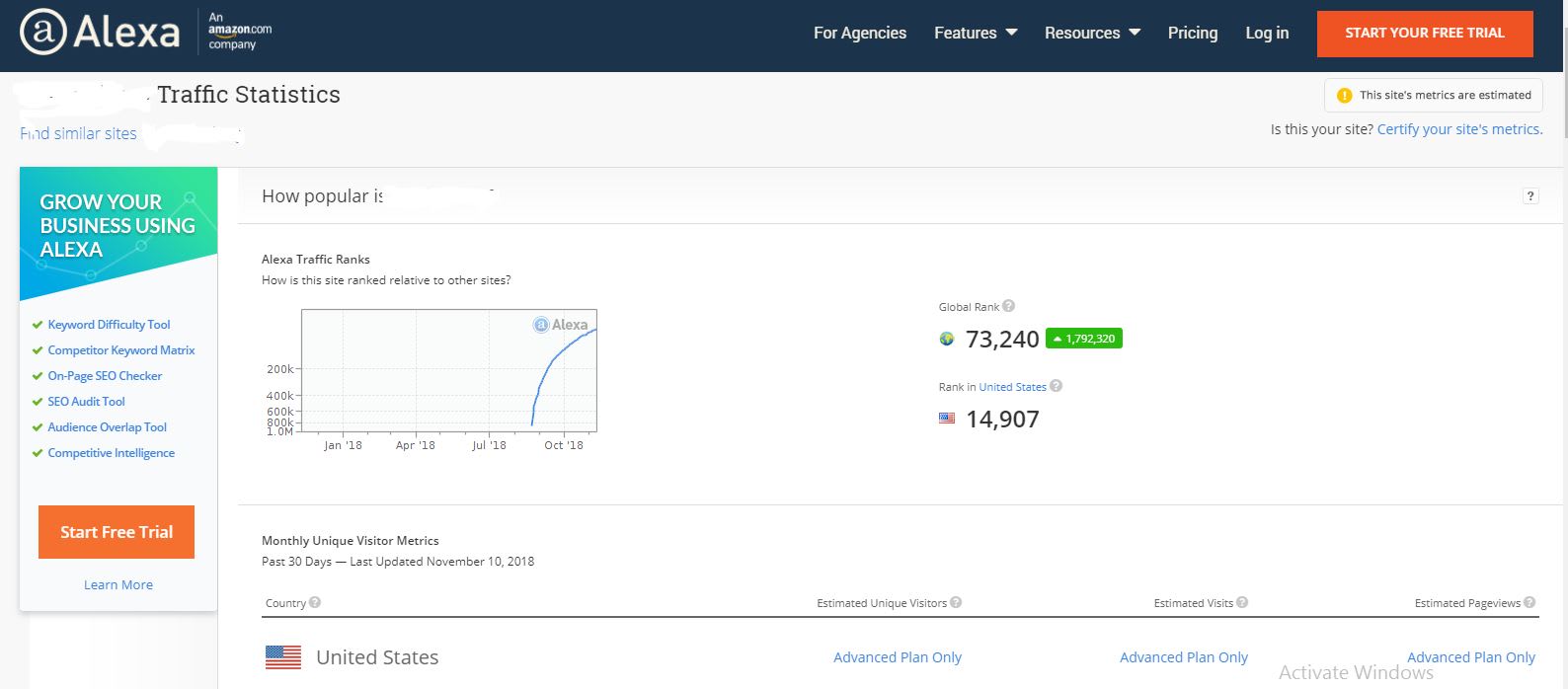Viewport: 1568px width, 689px height.
Task: Click the Estimated Visits help icon
Action: pos(1242,602)
